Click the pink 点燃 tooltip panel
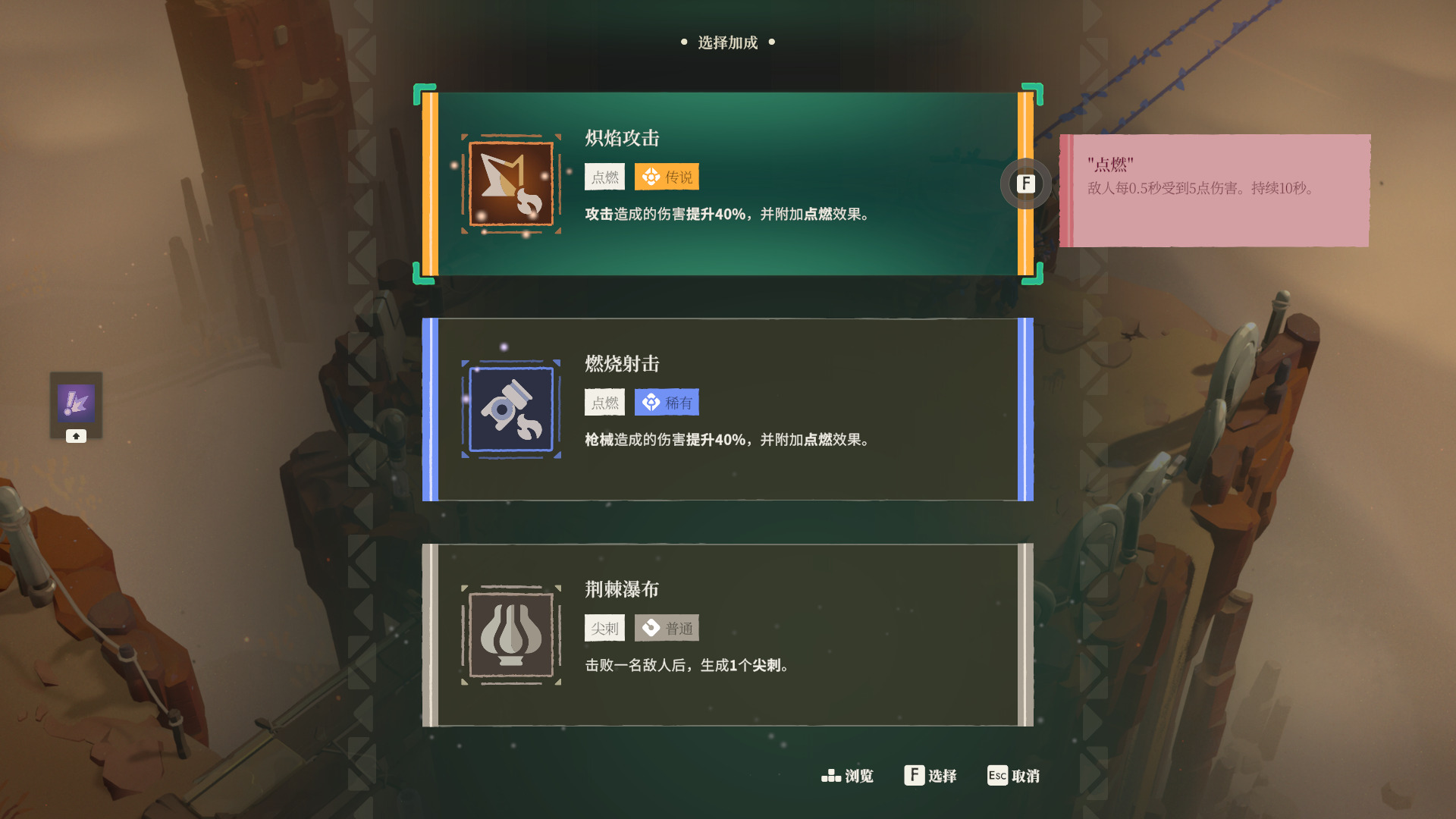This screenshot has height=819, width=1456. [1215, 190]
